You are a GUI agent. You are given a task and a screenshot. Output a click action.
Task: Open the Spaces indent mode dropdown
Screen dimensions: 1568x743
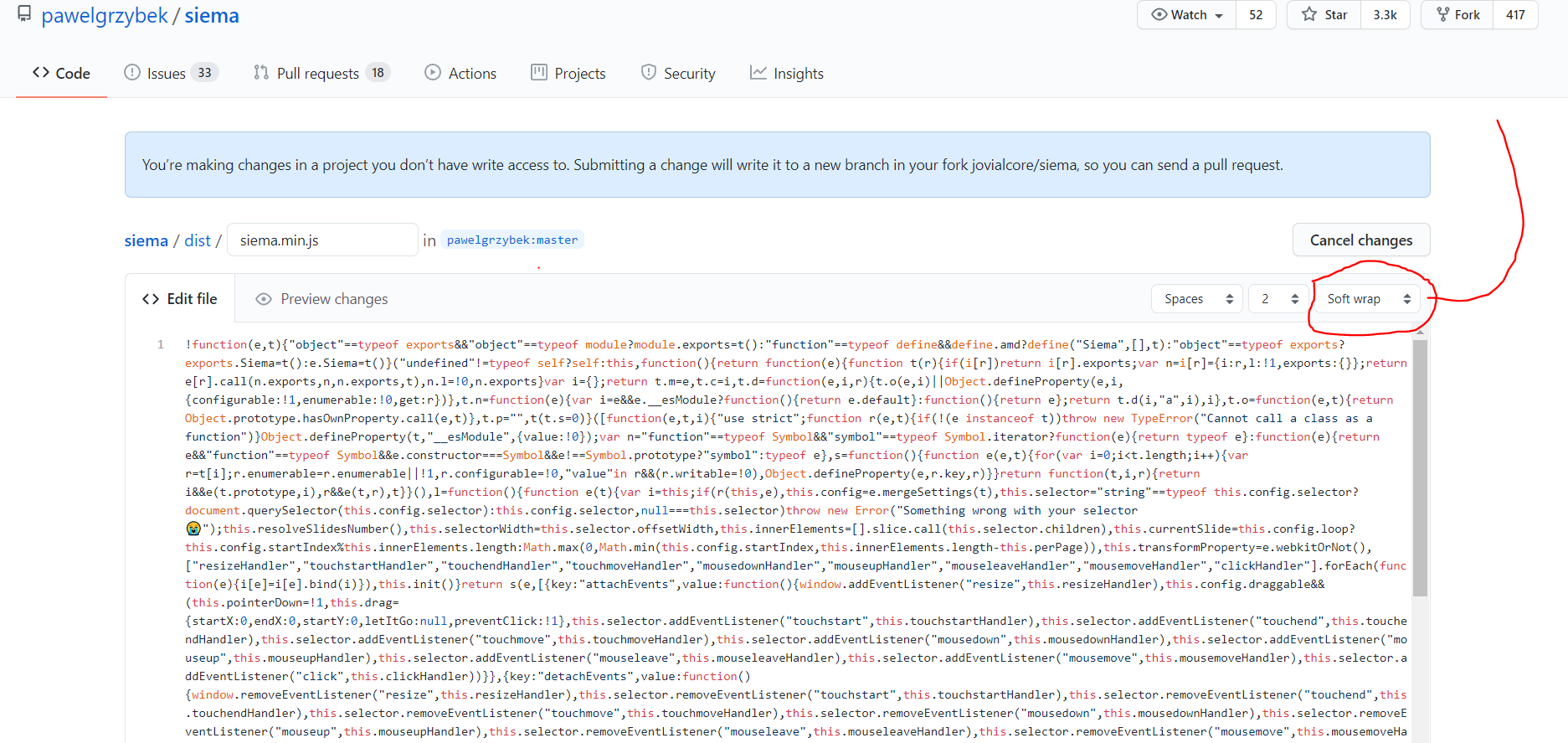(1197, 299)
